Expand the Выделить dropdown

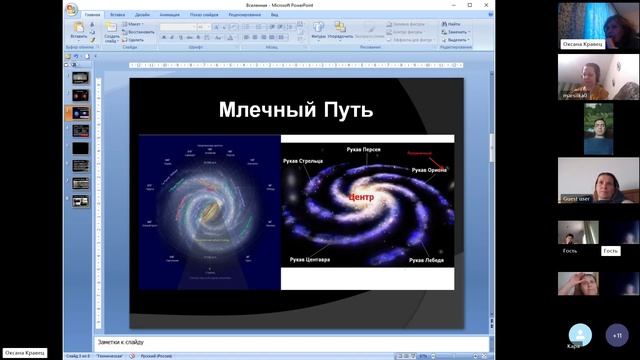click(x=456, y=40)
